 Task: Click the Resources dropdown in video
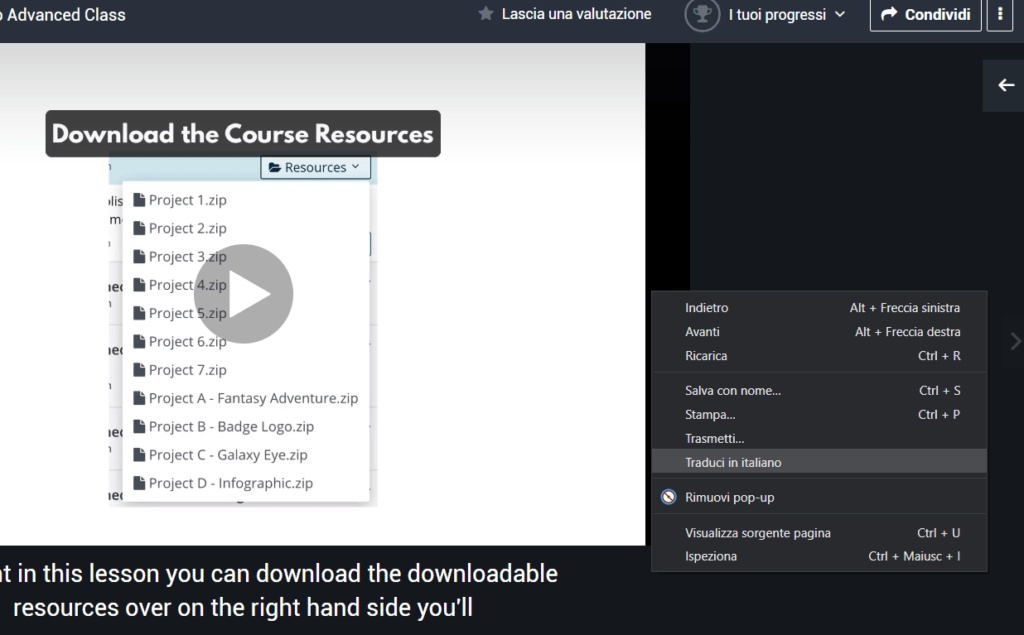click(x=315, y=167)
